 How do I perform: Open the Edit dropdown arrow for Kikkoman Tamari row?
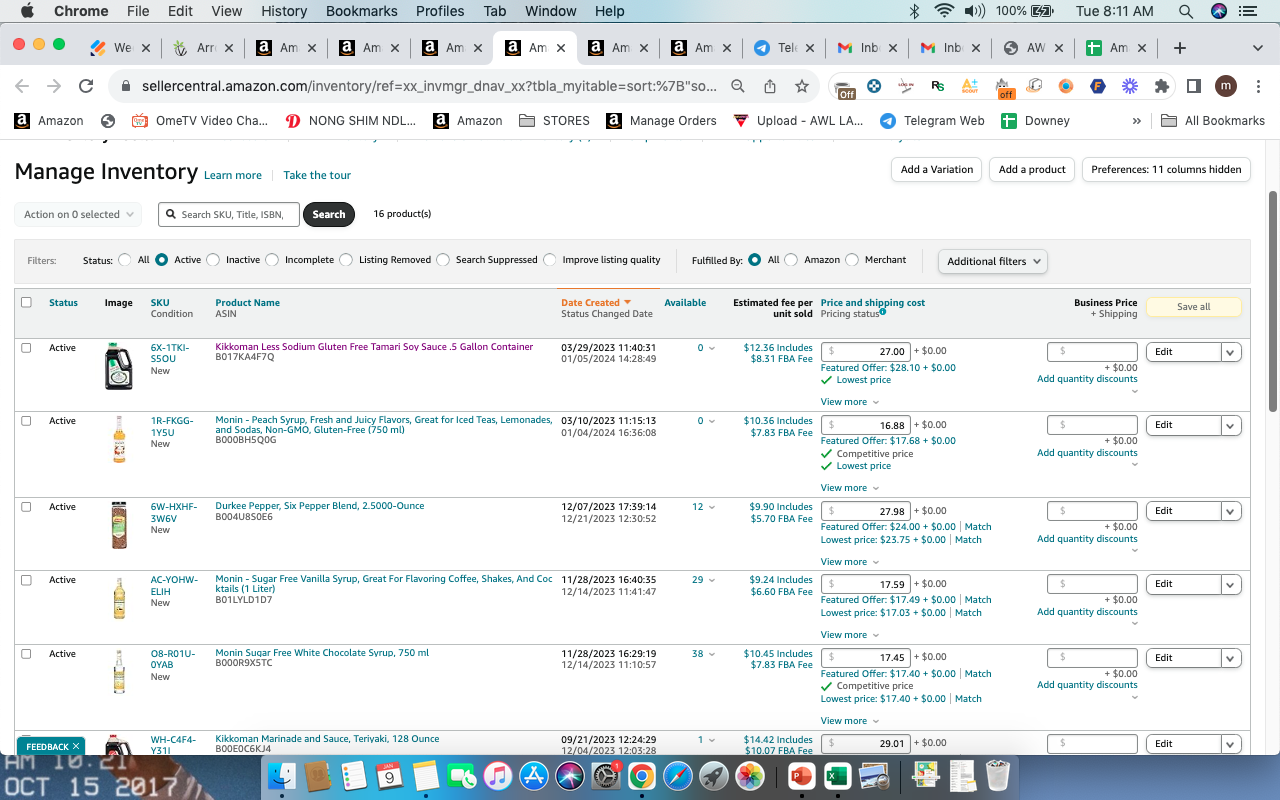[1231, 352]
